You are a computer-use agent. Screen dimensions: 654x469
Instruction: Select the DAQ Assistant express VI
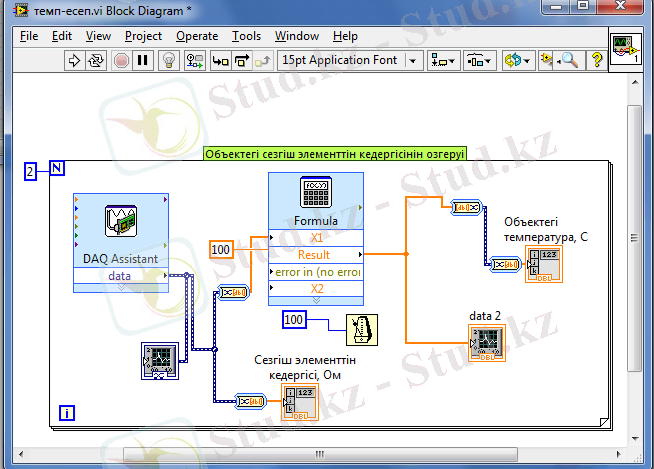(120, 224)
